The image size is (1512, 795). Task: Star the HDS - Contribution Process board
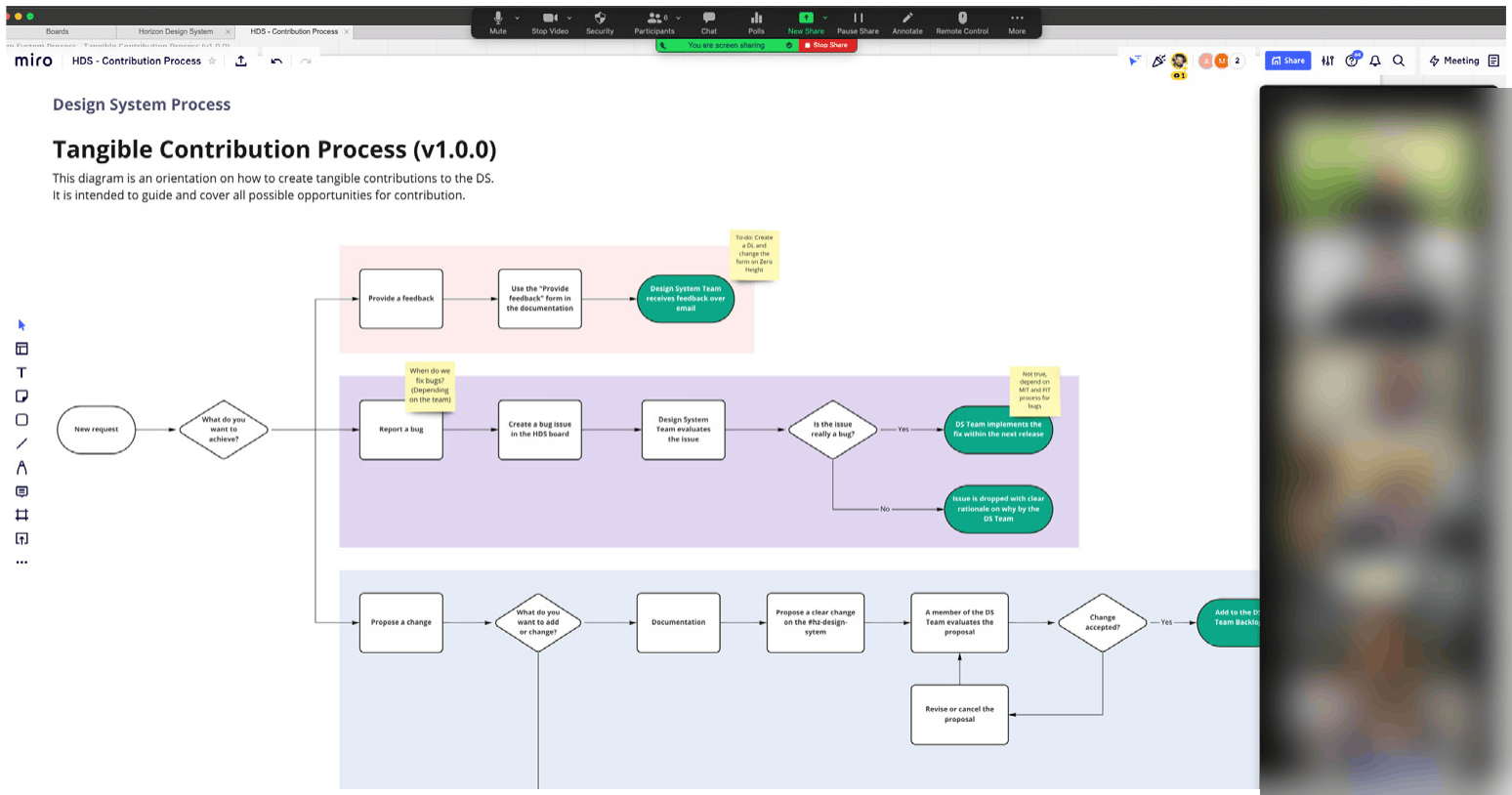click(x=212, y=61)
